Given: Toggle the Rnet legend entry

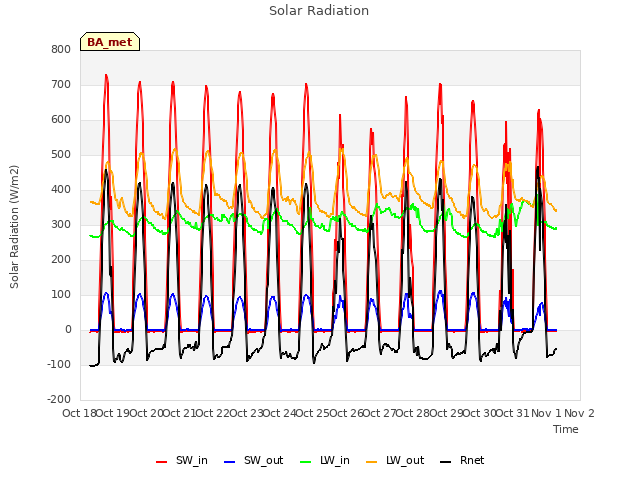Looking at the screenshot, I should (x=462, y=461).
